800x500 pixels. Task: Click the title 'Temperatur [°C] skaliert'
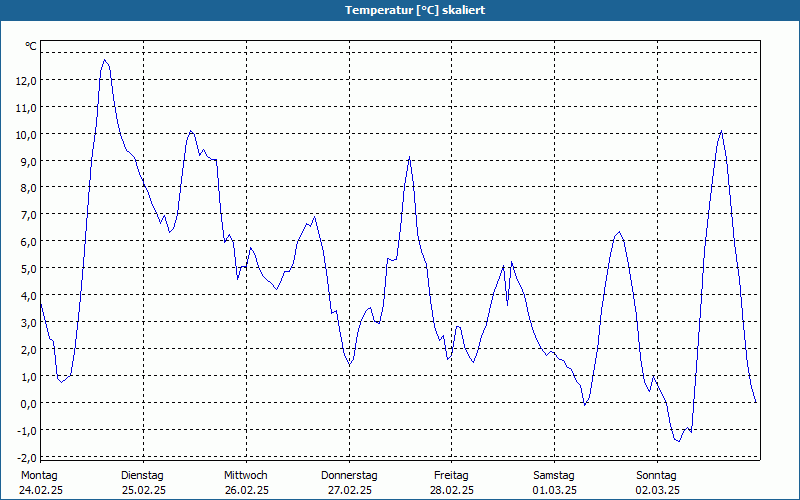(415, 10)
